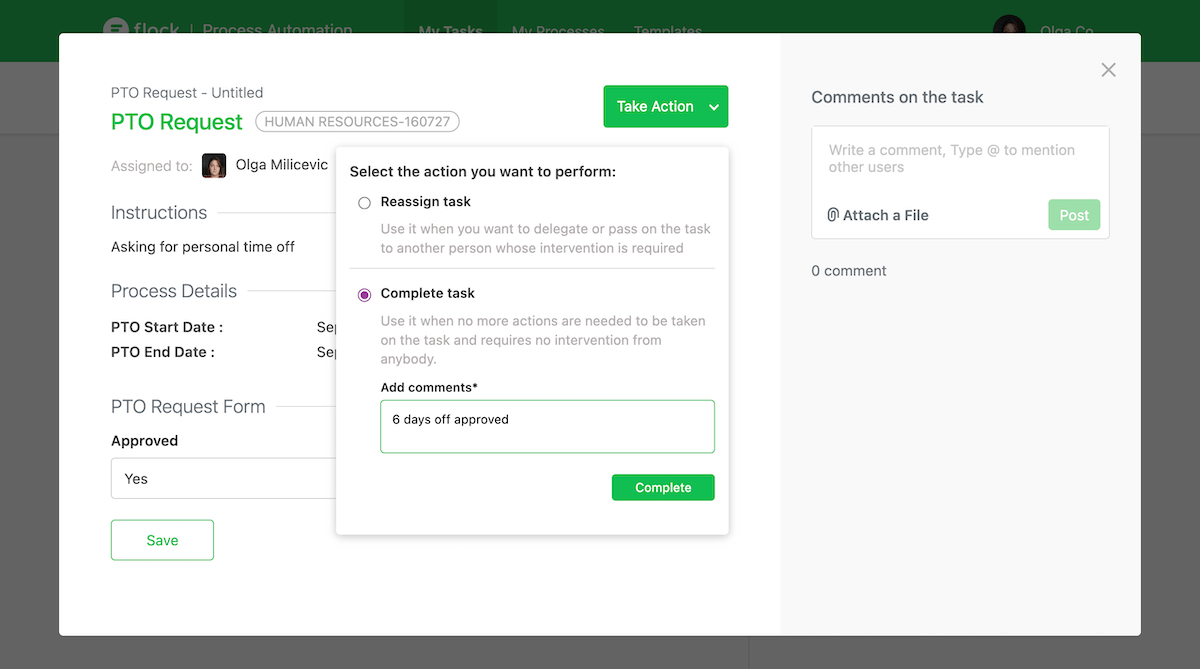Screen dimensions: 1200x669
Task: Post the comment with Post button
Action: (1074, 215)
